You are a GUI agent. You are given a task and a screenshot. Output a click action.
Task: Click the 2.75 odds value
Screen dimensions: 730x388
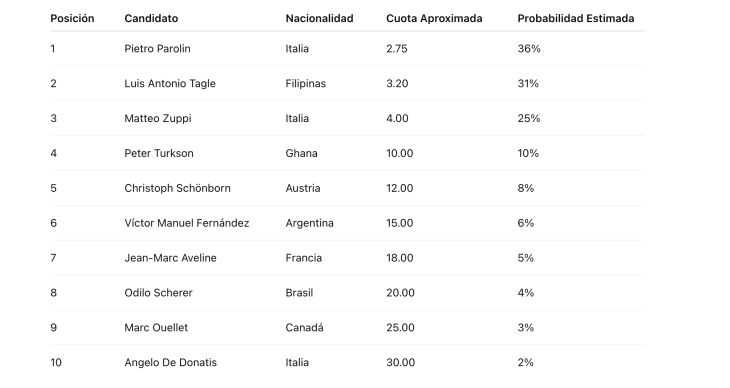(x=397, y=48)
